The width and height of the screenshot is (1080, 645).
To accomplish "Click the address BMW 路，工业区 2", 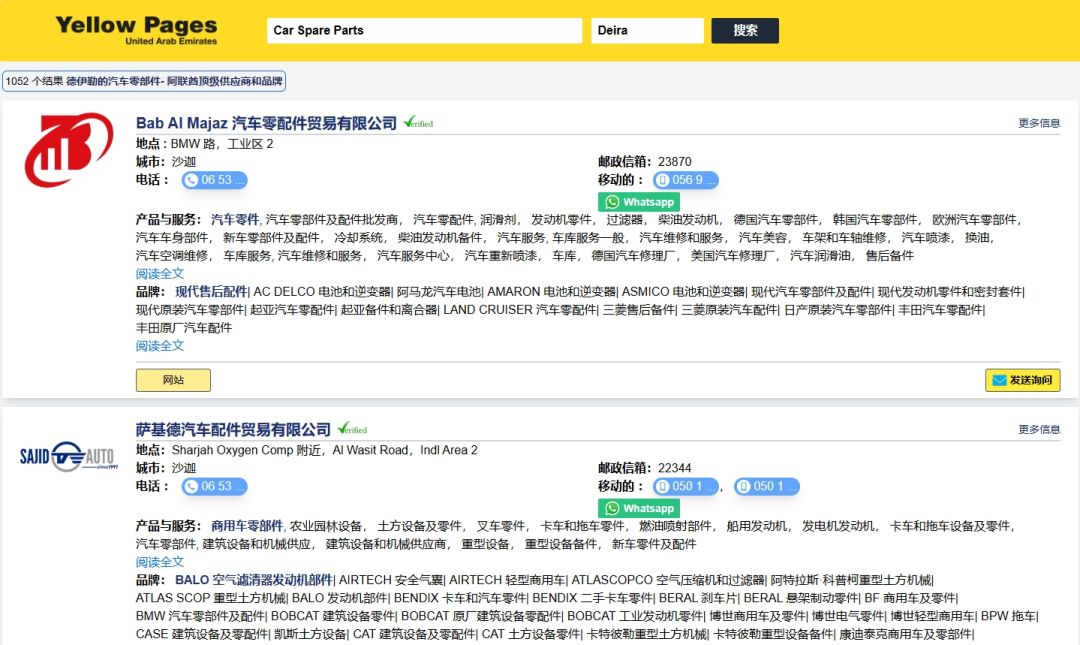I will tap(222, 144).
